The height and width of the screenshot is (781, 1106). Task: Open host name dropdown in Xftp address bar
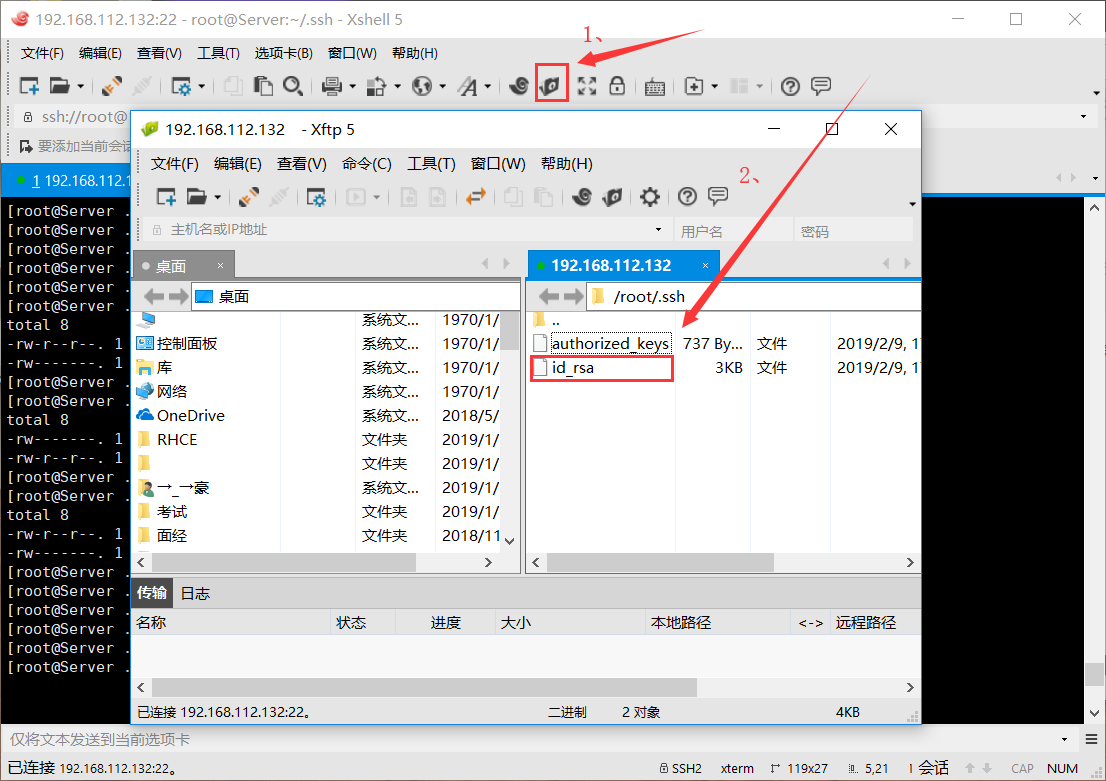click(658, 229)
